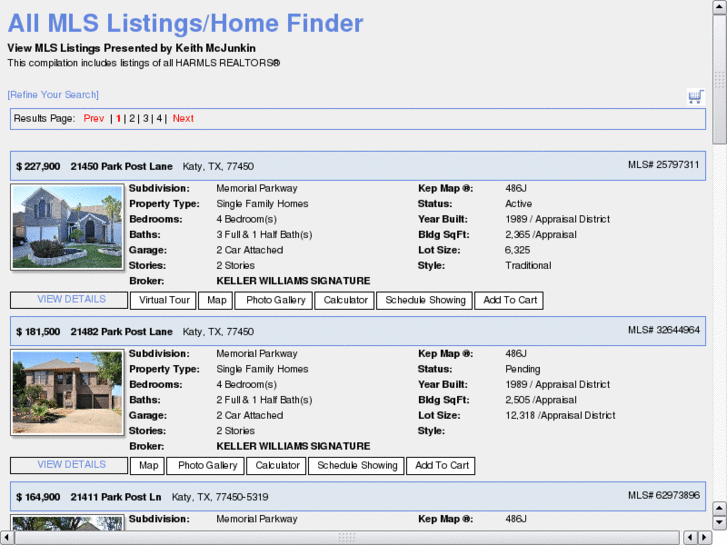Image resolution: width=727 pixels, height=545 pixels.
Task: Open Virtual Tour for 21450 Park Post Lane
Action: [164, 300]
